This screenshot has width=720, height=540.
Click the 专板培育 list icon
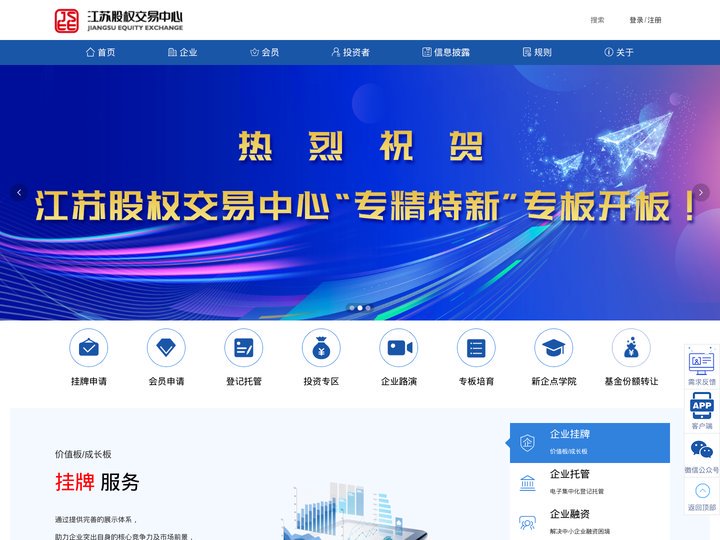(x=476, y=348)
